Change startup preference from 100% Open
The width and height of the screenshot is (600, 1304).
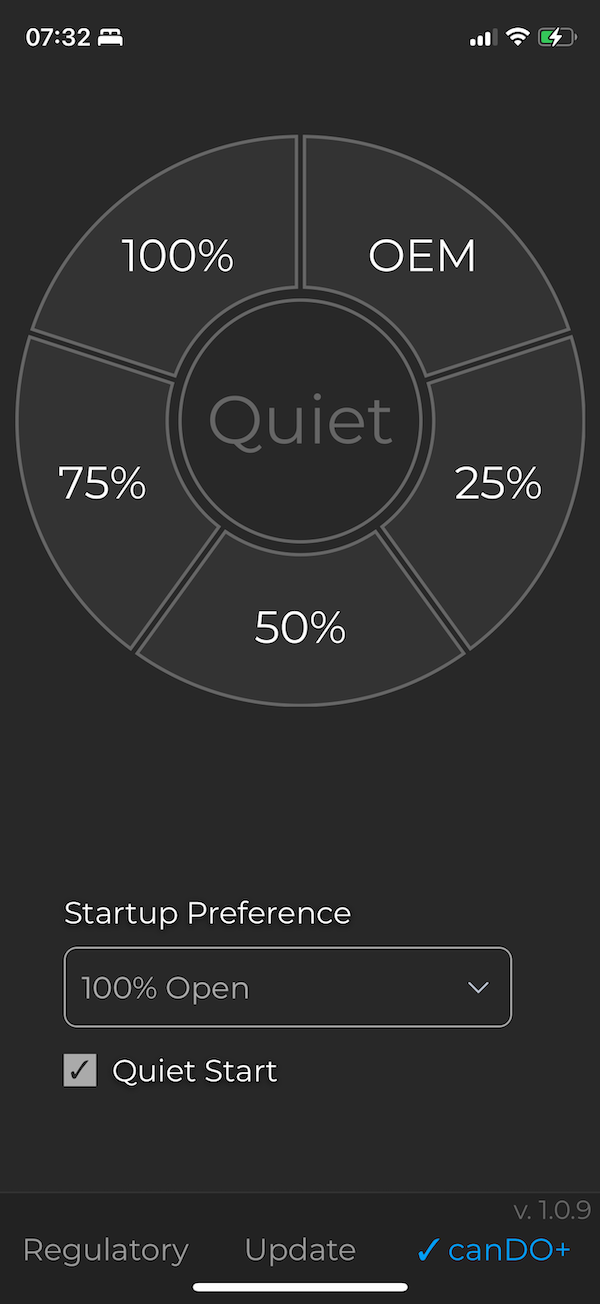[287, 987]
